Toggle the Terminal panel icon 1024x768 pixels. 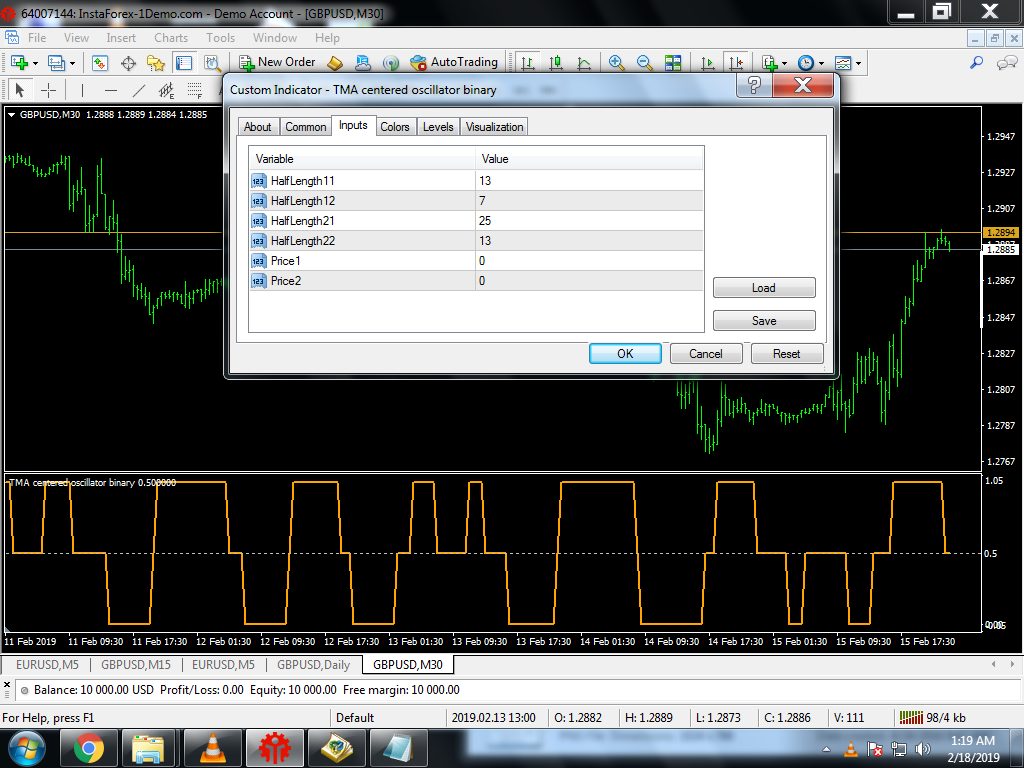(x=184, y=63)
